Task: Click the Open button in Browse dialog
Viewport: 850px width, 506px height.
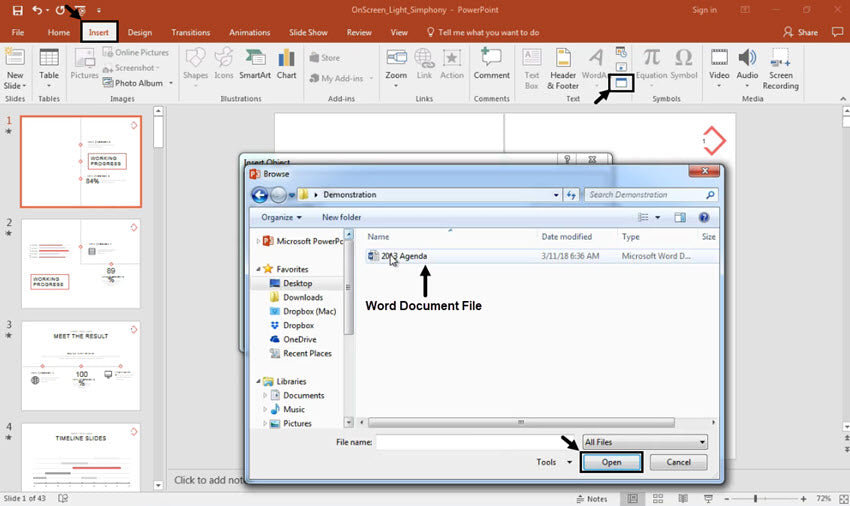Action: tap(611, 462)
